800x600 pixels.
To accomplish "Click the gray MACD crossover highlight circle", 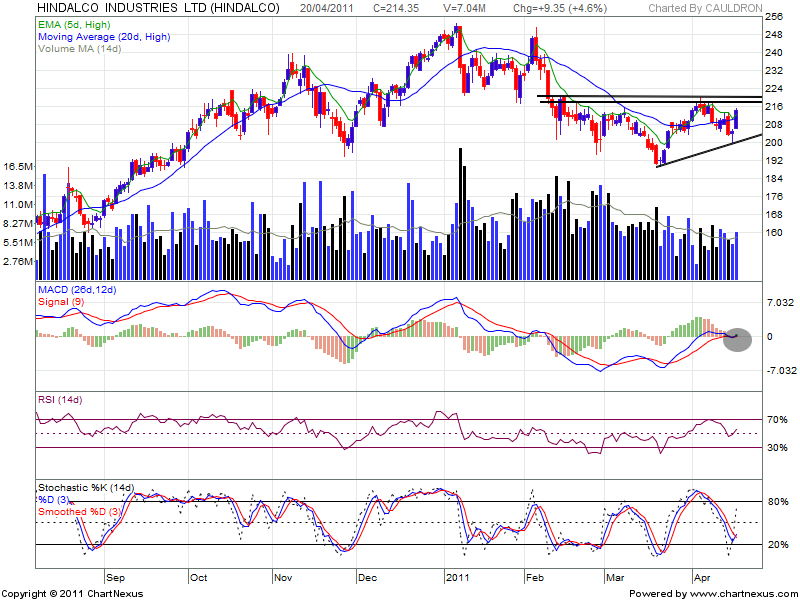I will (x=739, y=338).
